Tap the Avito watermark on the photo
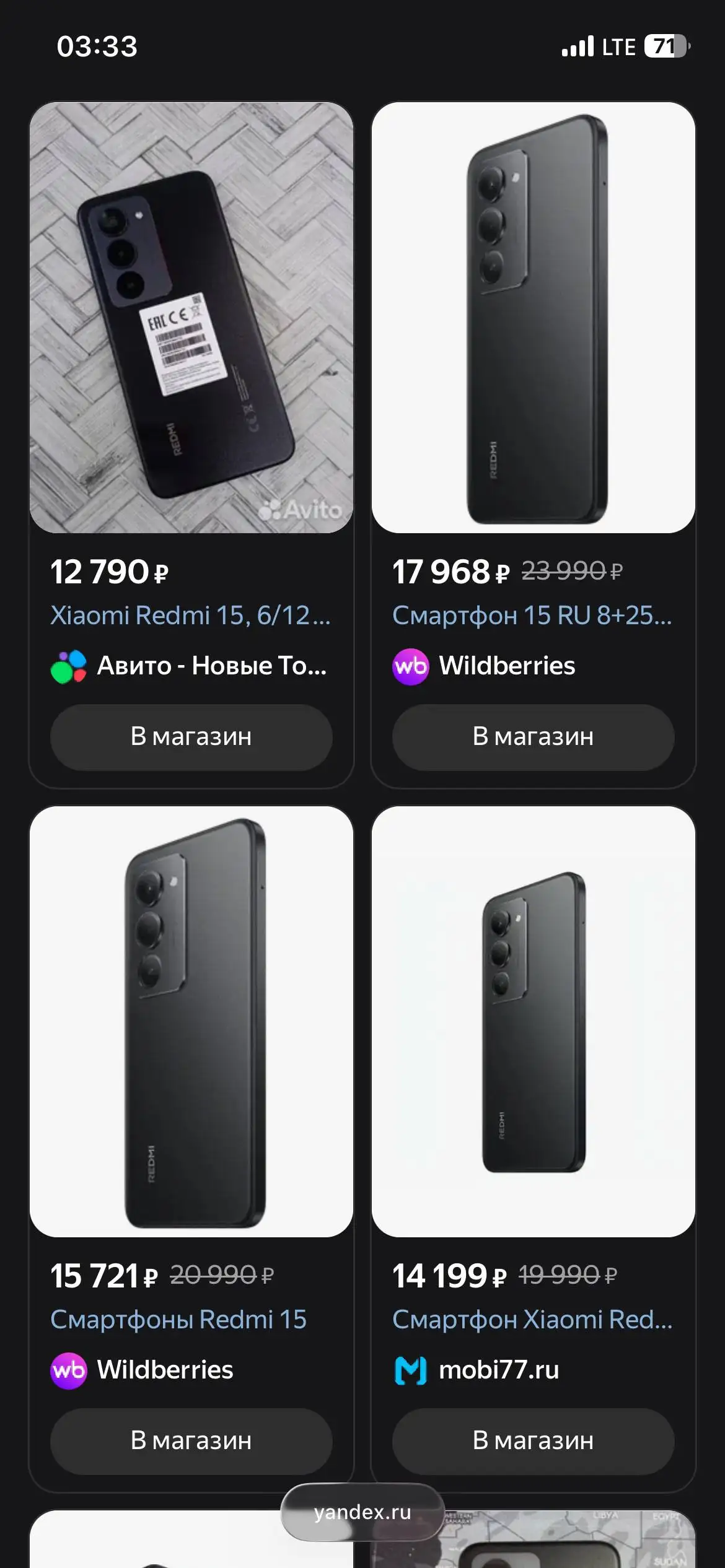Image resolution: width=725 pixels, height=1568 pixels. (x=301, y=510)
